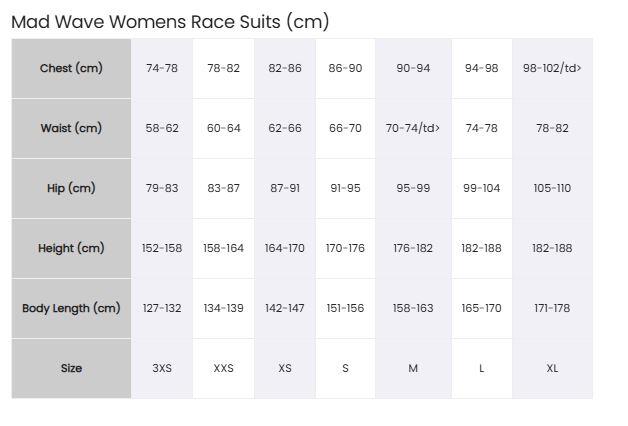Click the body length value 142-147
The image size is (628, 426).
285,309
